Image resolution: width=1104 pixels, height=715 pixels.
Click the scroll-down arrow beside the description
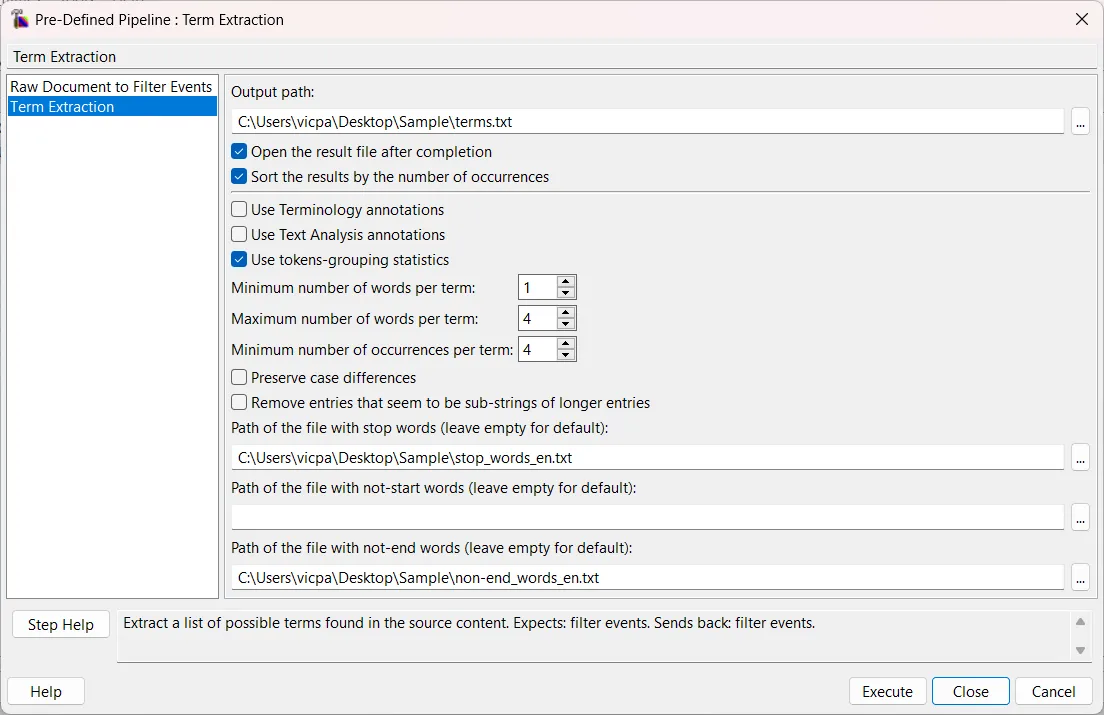coord(1081,649)
